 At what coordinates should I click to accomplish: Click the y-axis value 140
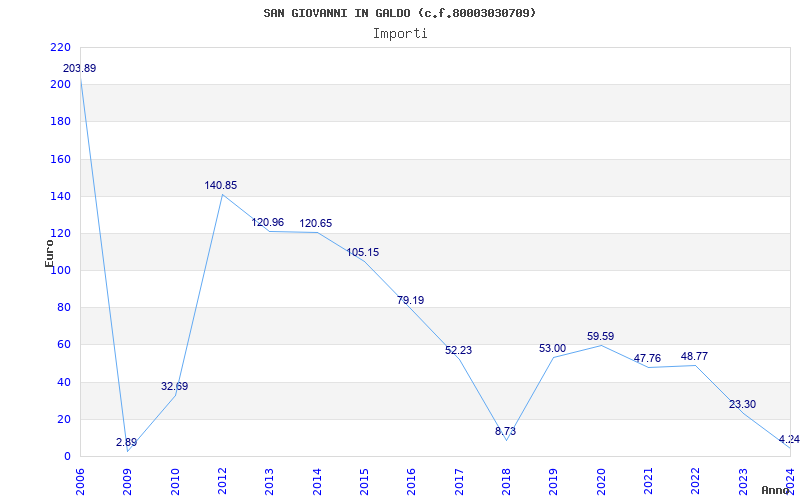tap(60, 196)
